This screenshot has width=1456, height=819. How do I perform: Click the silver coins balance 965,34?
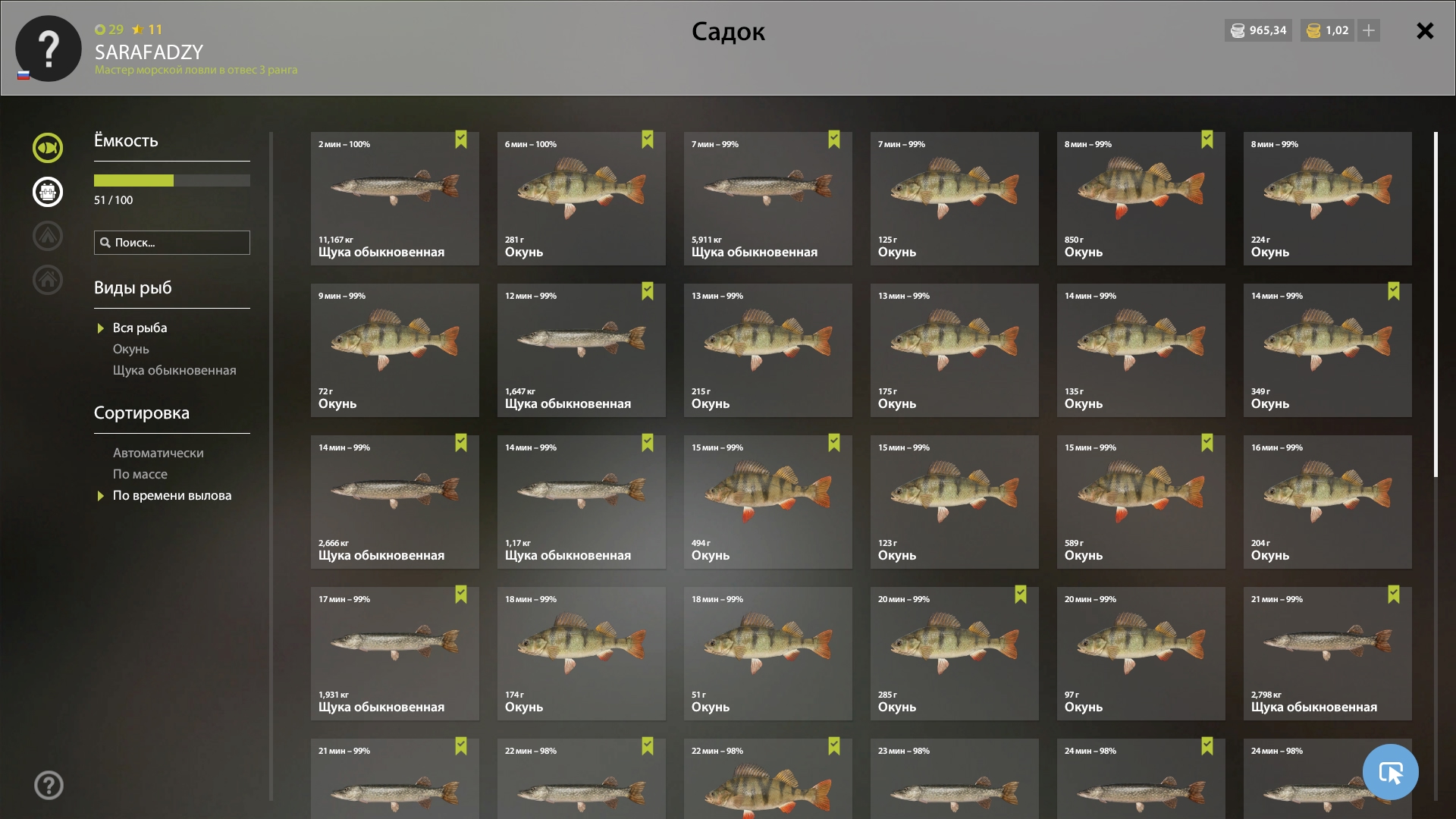pyautogui.click(x=1258, y=30)
